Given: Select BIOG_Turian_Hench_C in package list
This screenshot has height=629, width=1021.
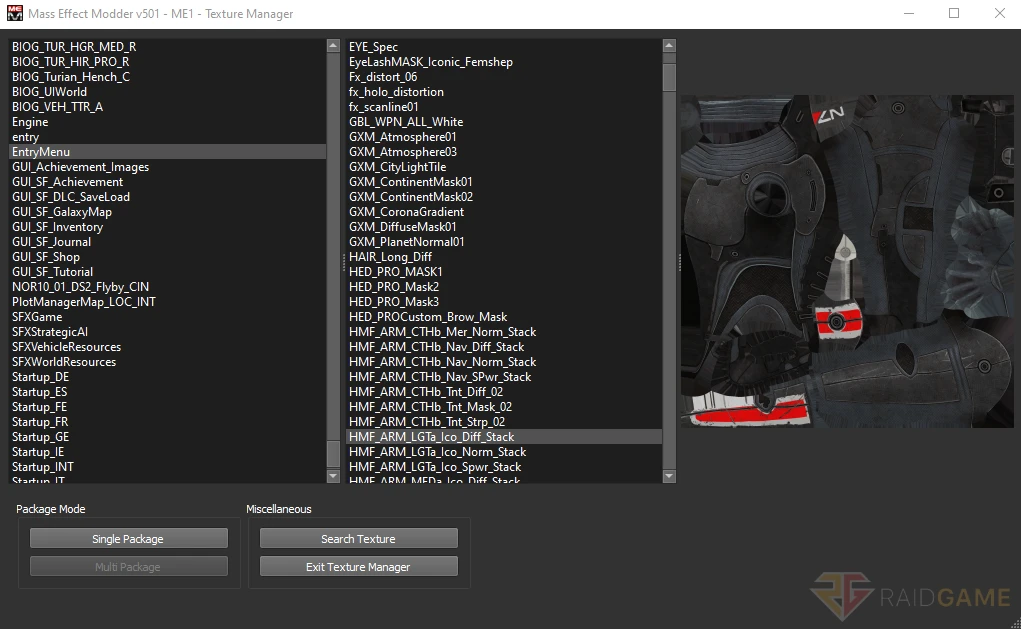Looking at the screenshot, I should point(167,77).
